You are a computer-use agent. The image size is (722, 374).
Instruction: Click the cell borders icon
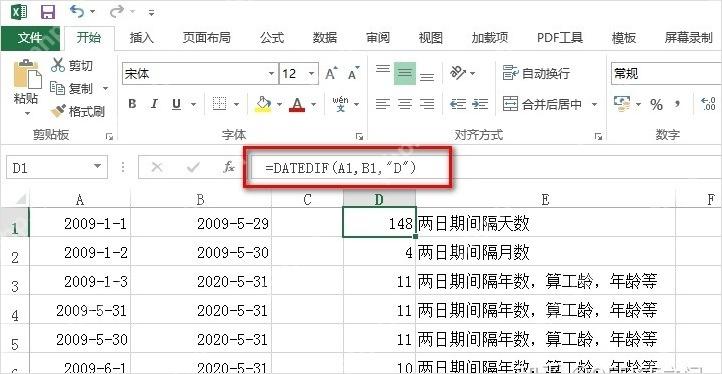220,104
